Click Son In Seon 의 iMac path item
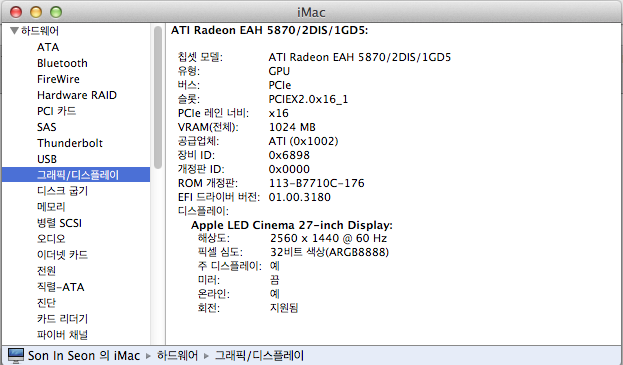 click(84, 355)
